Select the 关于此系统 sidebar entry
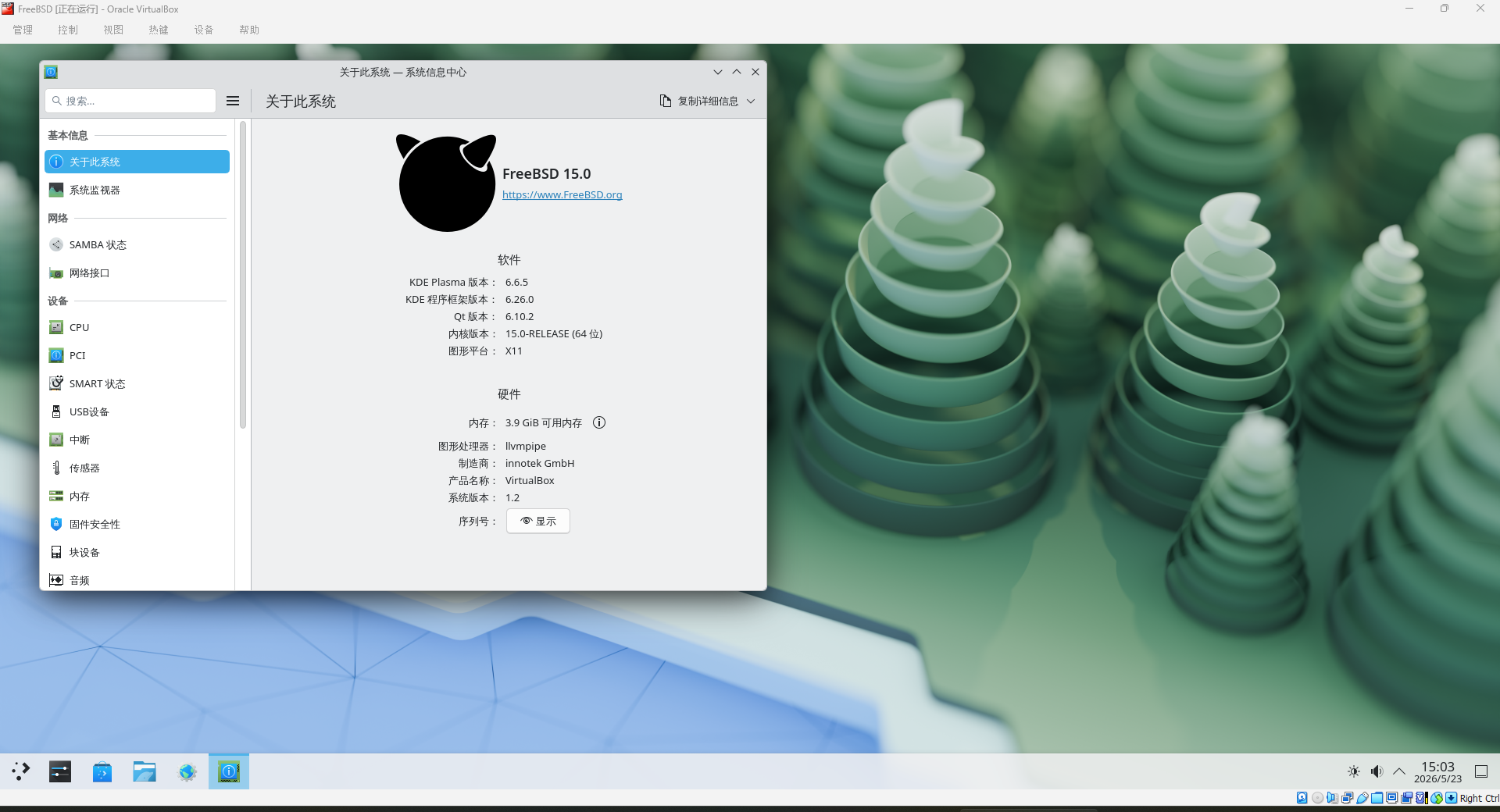Image resolution: width=1500 pixels, height=812 pixels. [137, 162]
